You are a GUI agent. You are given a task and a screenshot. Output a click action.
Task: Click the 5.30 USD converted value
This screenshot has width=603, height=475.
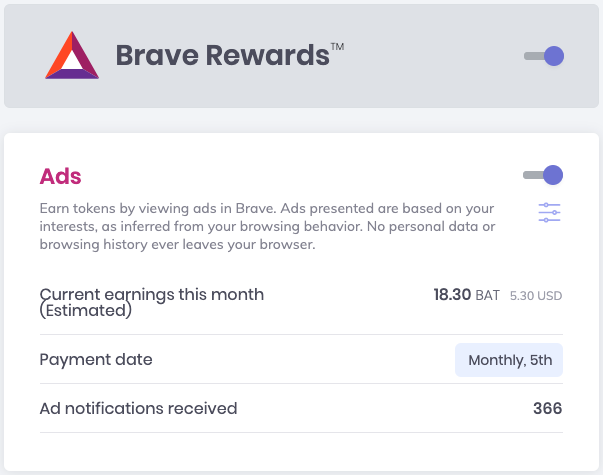[x=536, y=296]
